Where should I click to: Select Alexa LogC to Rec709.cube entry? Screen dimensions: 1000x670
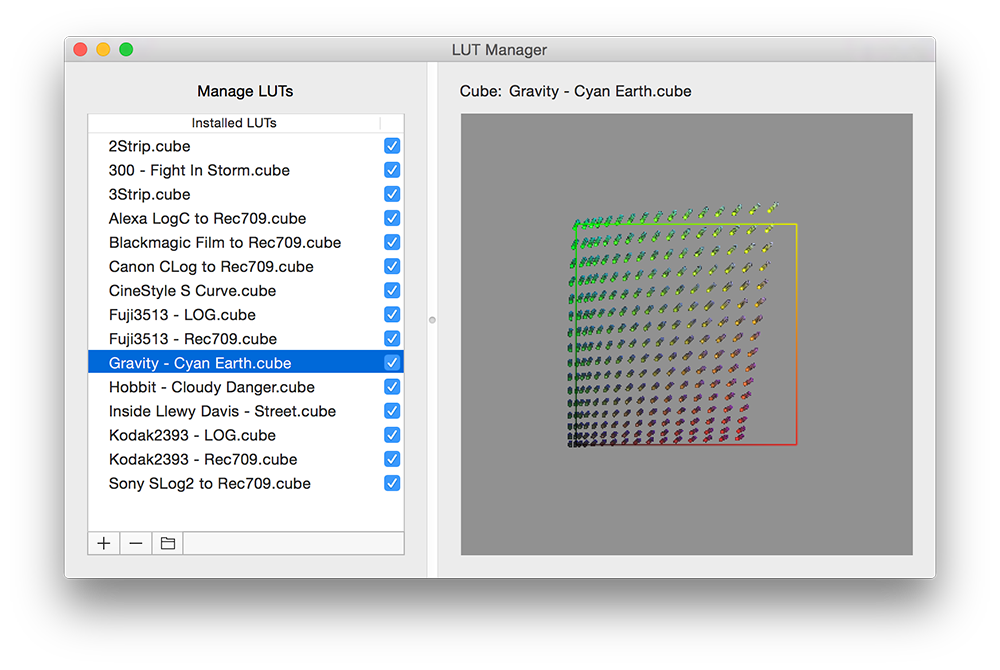[207, 218]
